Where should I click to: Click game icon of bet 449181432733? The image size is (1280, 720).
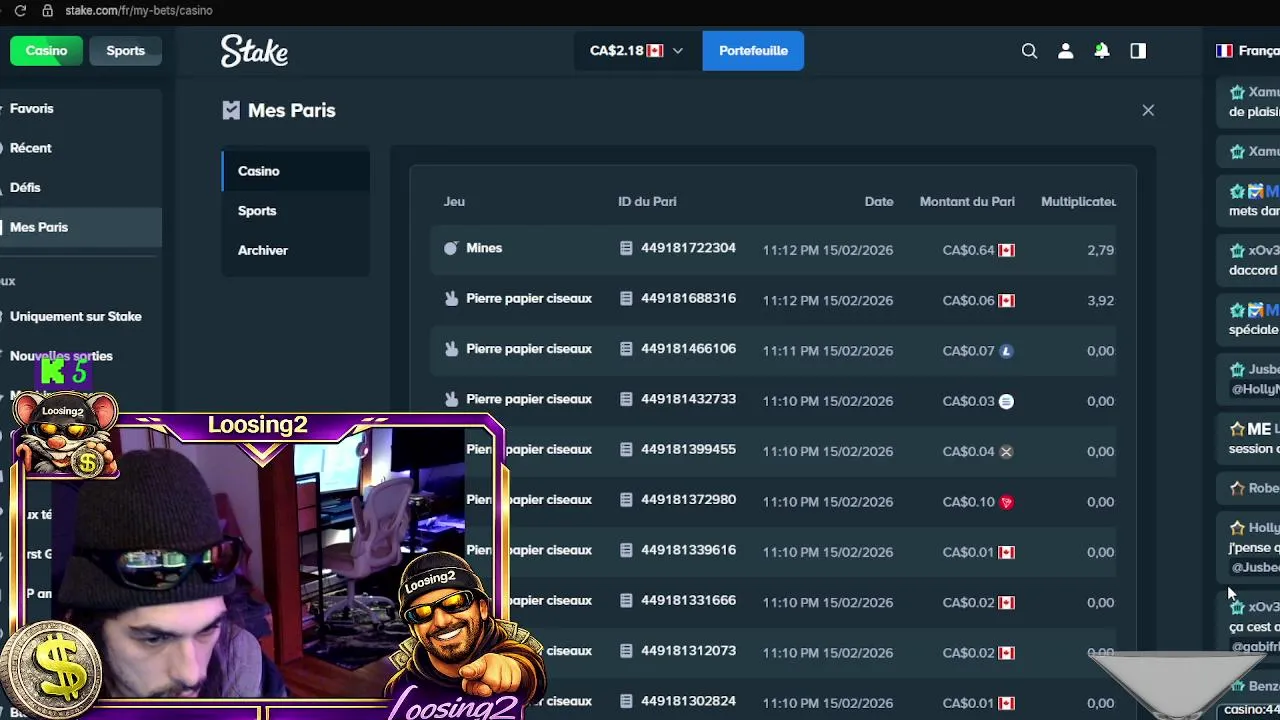pos(451,399)
